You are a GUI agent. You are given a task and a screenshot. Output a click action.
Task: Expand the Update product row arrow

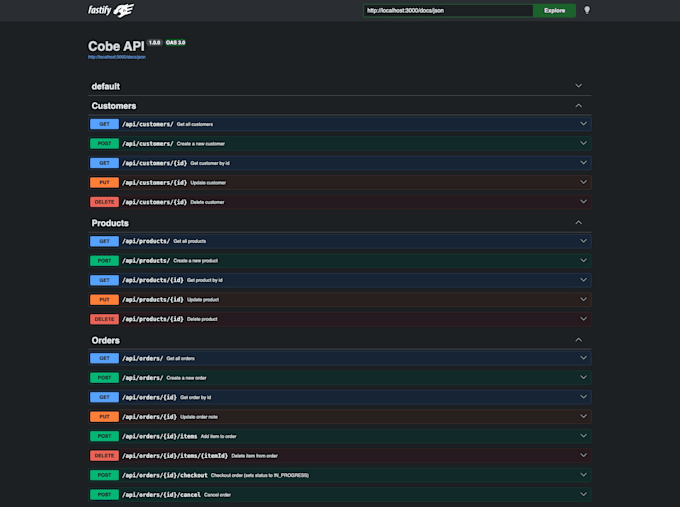[583, 299]
